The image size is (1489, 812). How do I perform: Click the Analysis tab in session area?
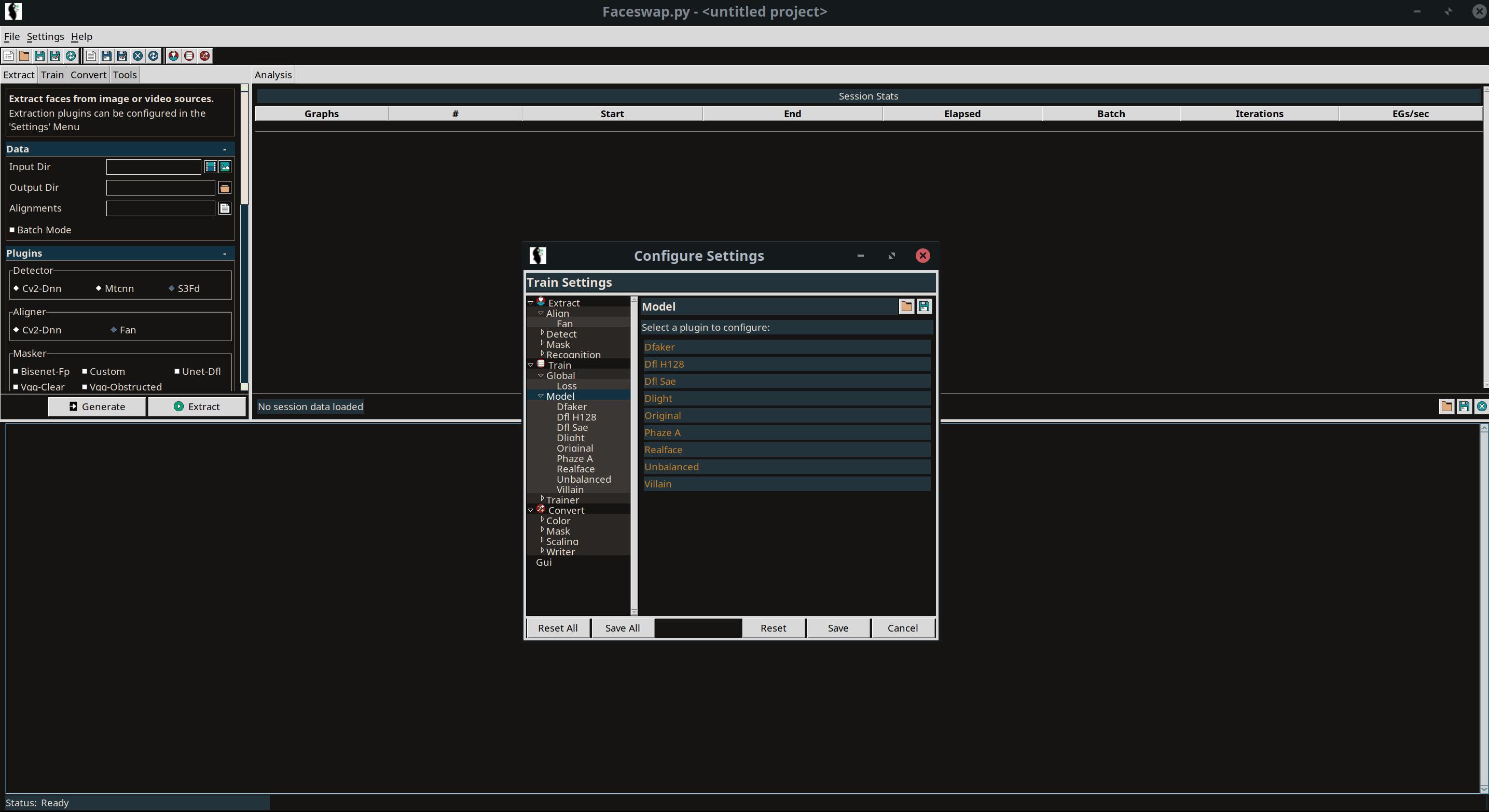(273, 74)
